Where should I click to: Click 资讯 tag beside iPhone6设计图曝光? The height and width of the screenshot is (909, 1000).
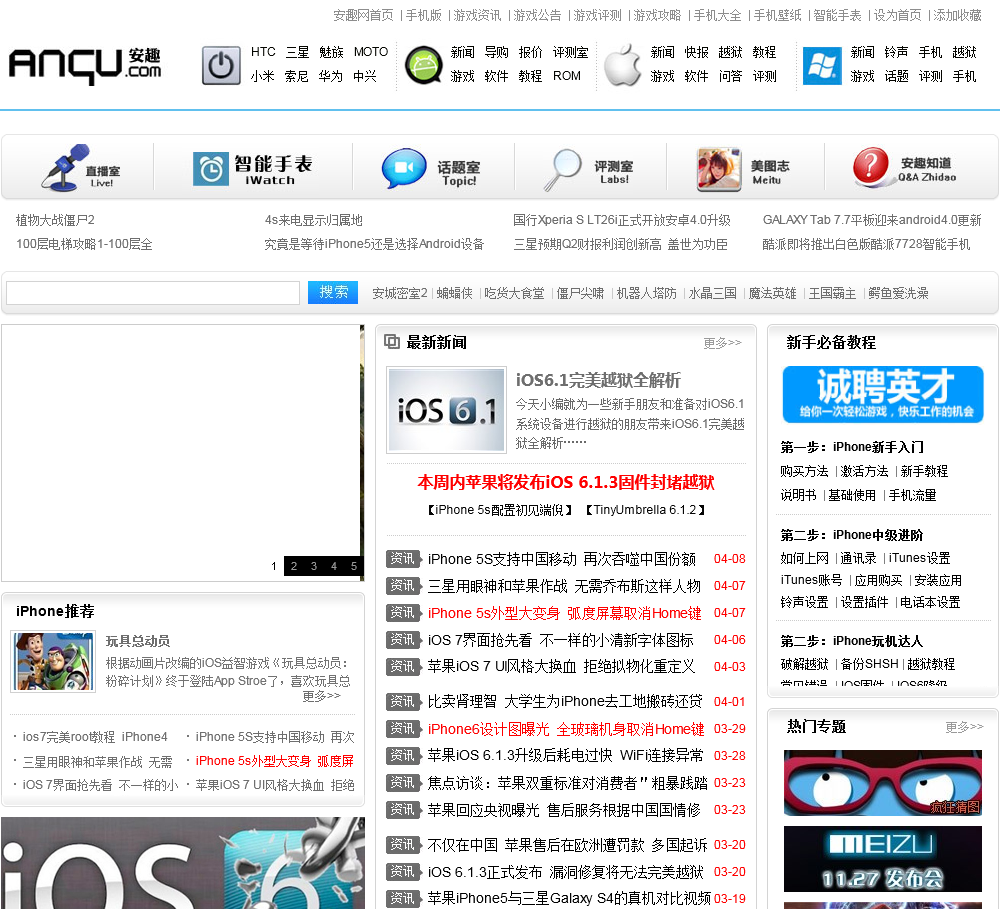pyautogui.click(x=403, y=728)
